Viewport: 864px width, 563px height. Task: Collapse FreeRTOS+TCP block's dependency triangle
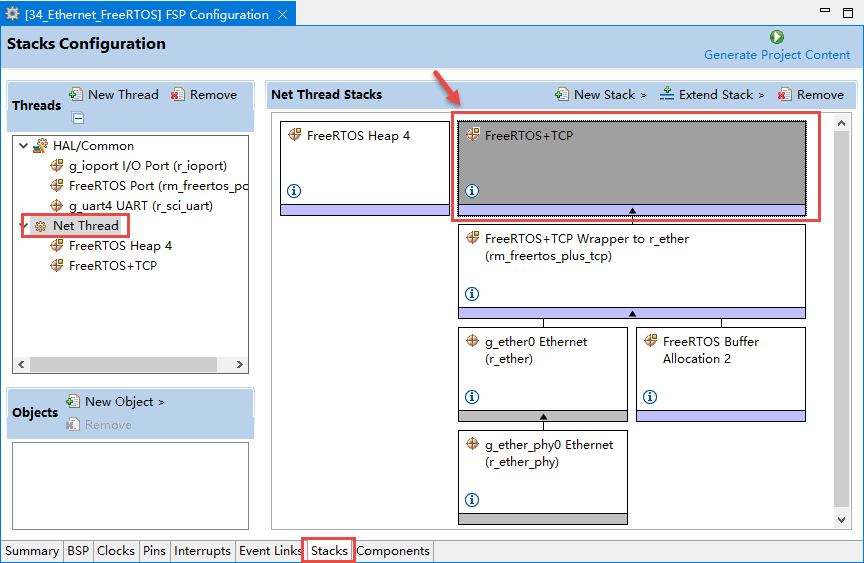[x=633, y=210]
